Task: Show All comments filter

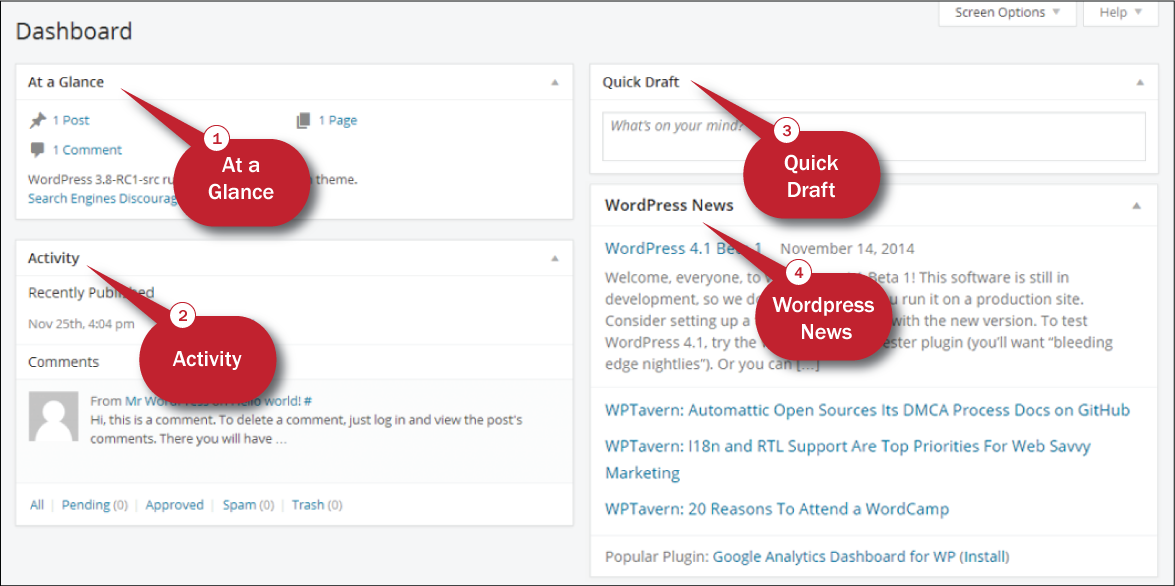Action: point(37,505)
